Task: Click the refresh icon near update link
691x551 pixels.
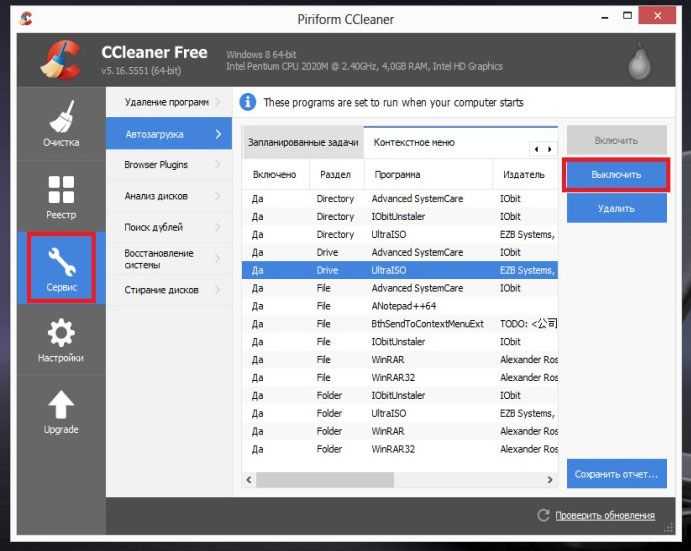Action: click(543, 515)
